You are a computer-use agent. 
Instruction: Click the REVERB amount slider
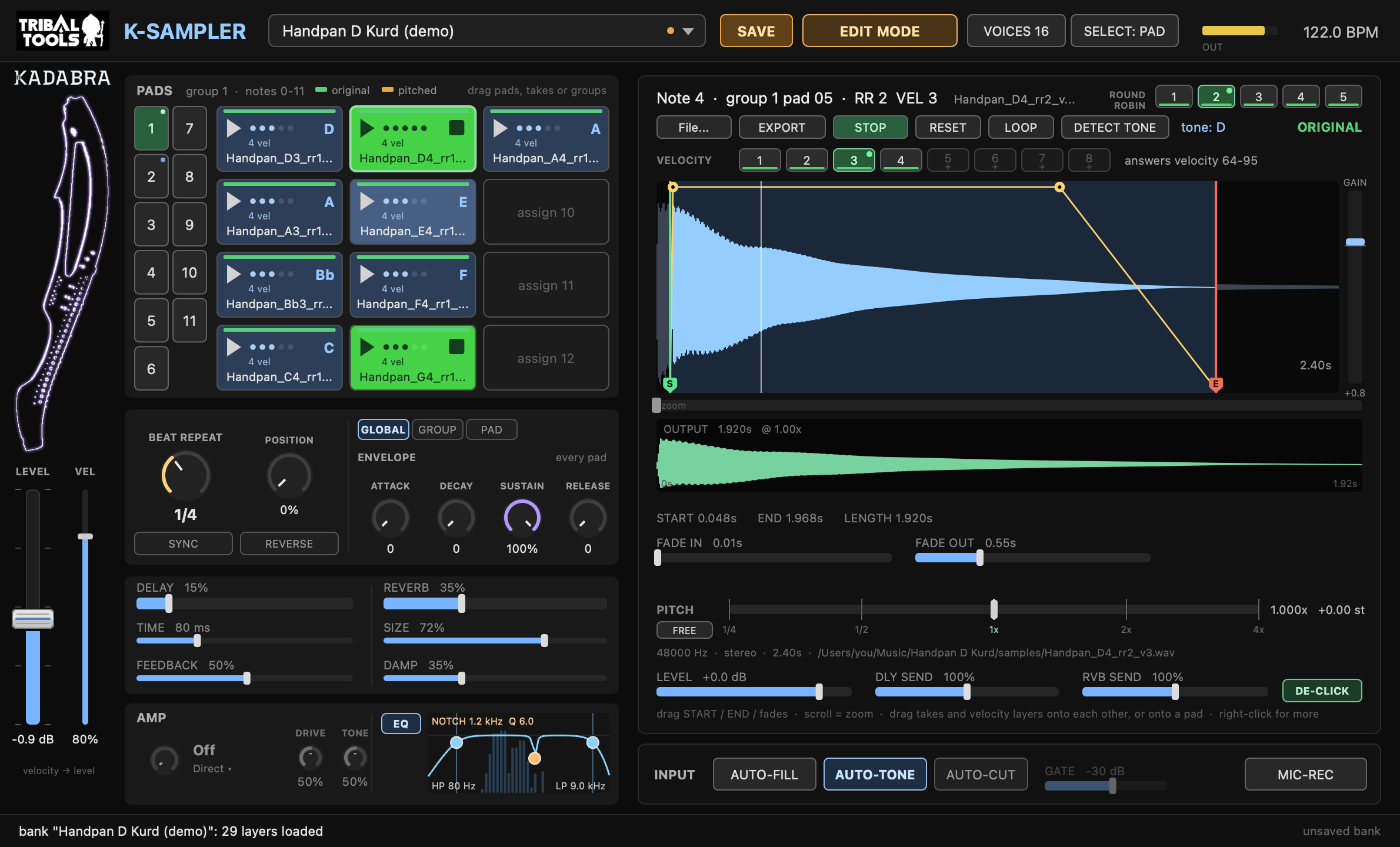495,603
